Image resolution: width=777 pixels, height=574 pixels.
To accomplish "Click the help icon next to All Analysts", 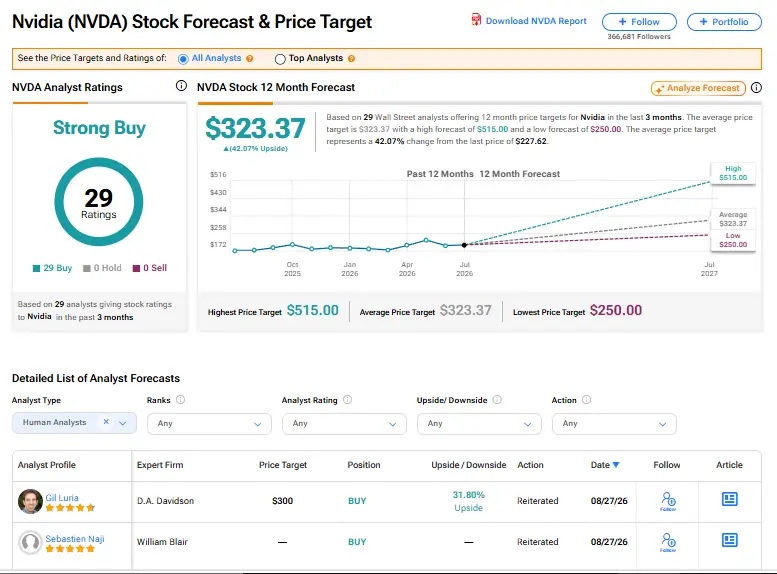I will click(x=250, y=58).
